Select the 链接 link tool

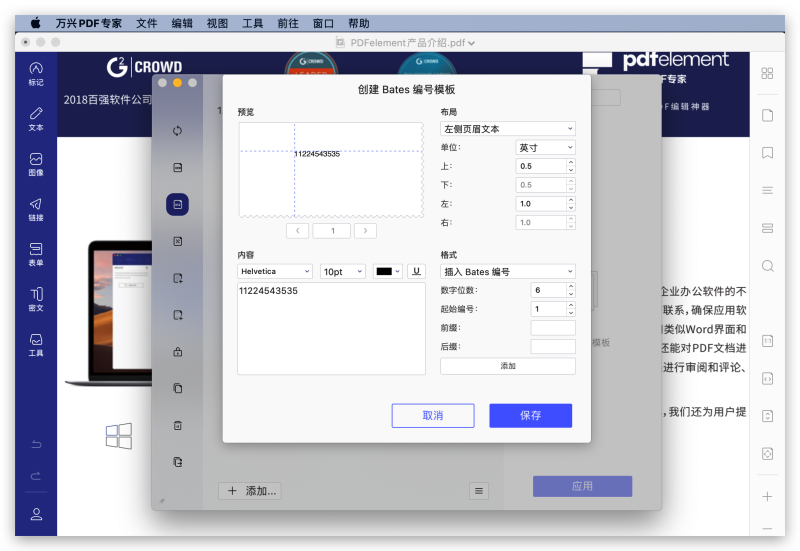coord(36,208)
